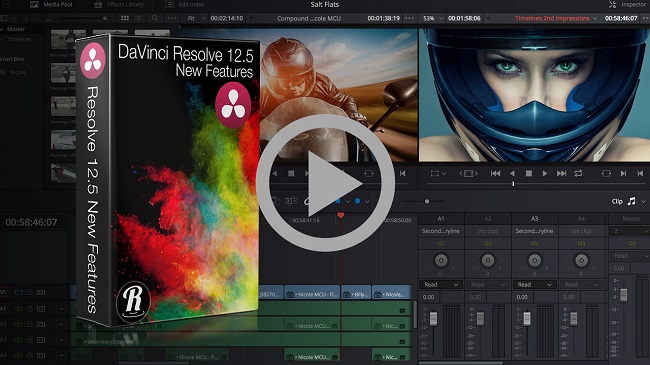This screenshot has width=650, height=365.
Task: Switch media pool to list view
Action: 138,18
